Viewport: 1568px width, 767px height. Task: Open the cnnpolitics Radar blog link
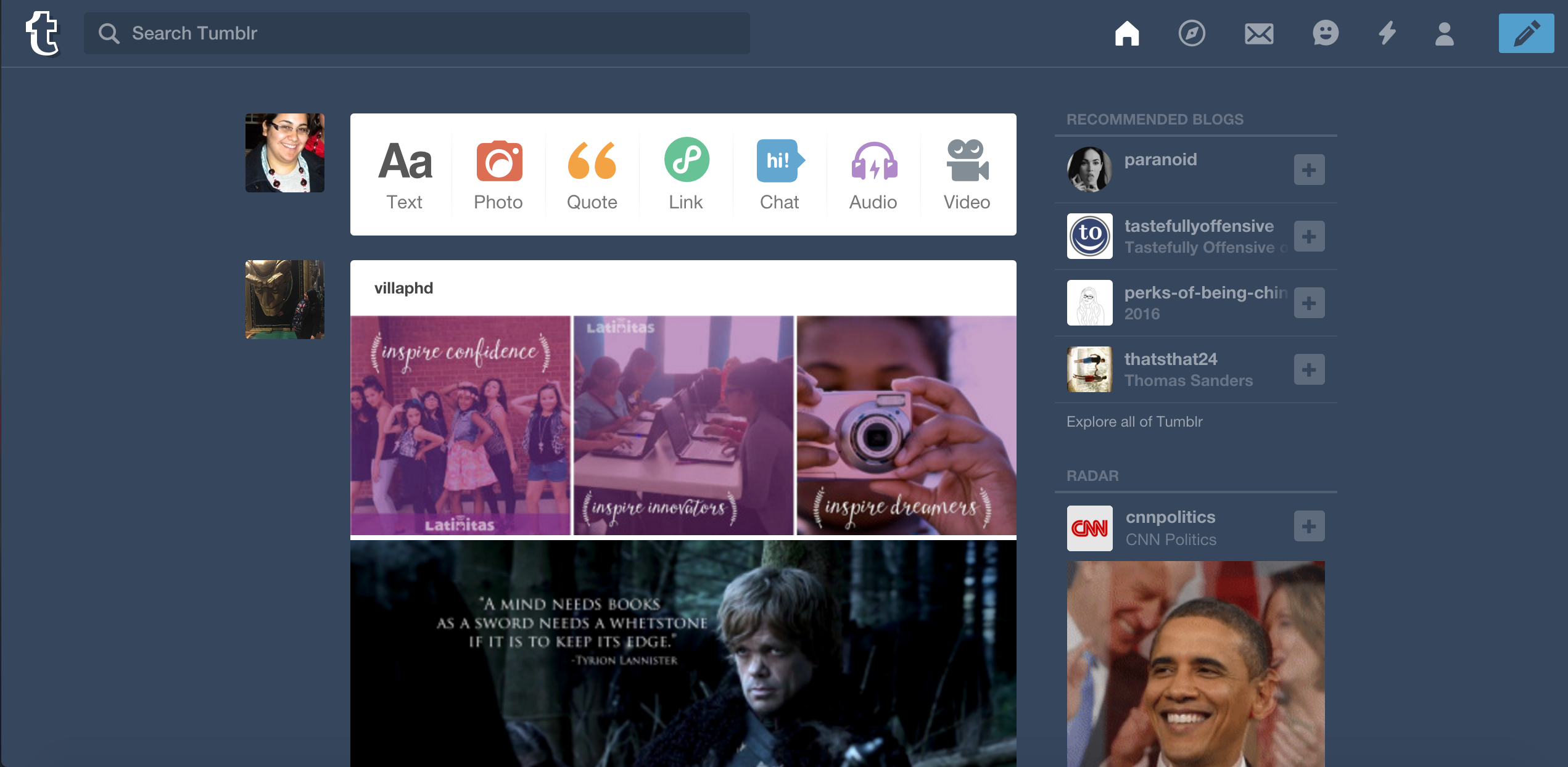tap(1170, 517)
